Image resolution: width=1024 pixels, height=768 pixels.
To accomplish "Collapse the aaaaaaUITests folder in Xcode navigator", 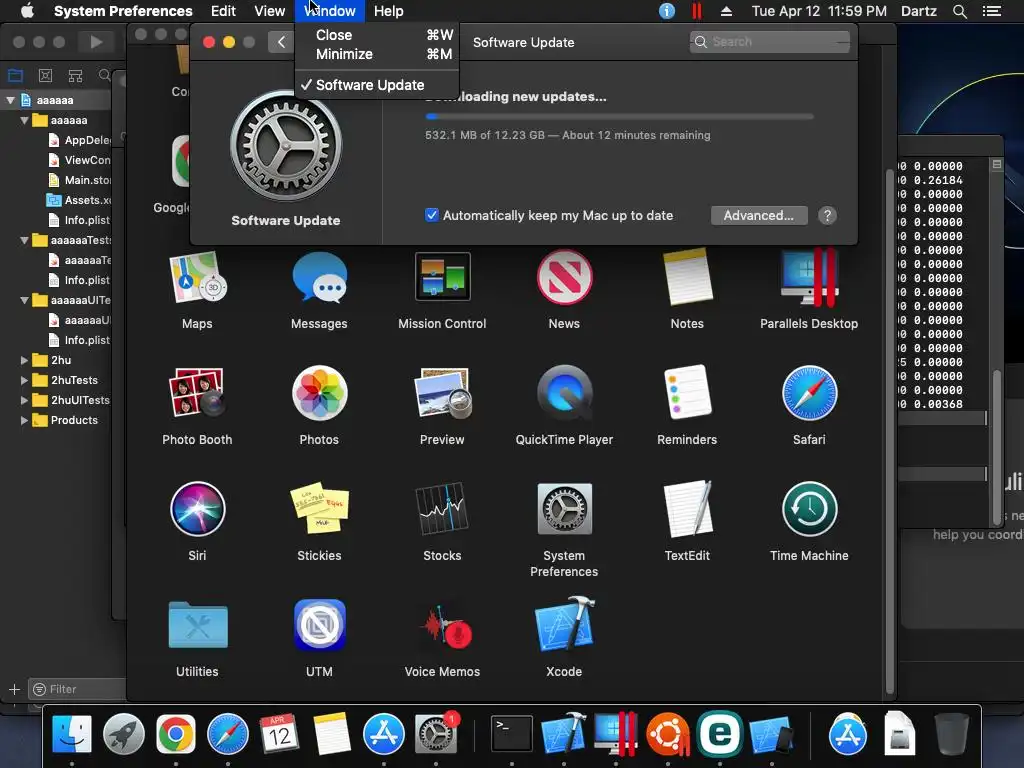I will 24,300.
